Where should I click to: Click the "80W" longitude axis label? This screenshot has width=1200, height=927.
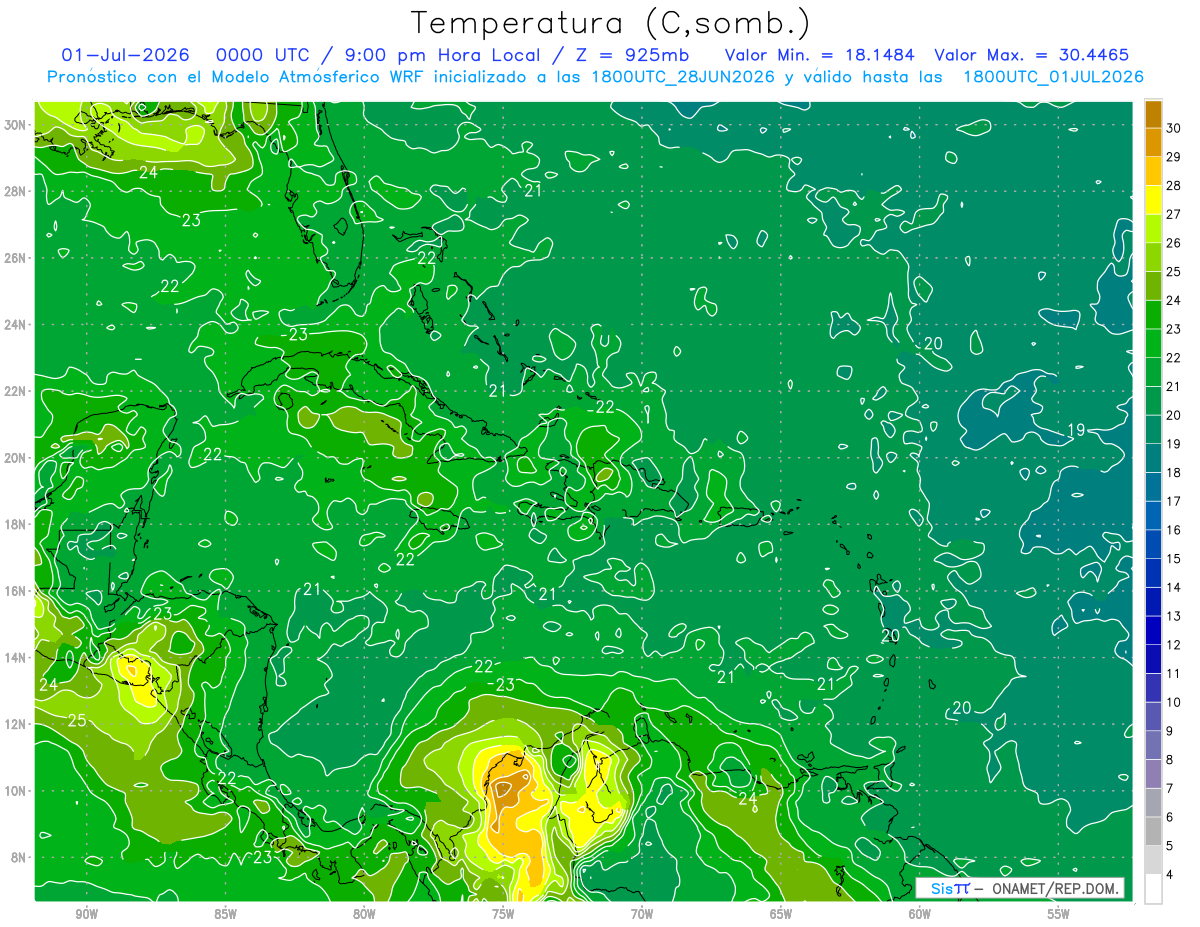[x=364, y=914]
